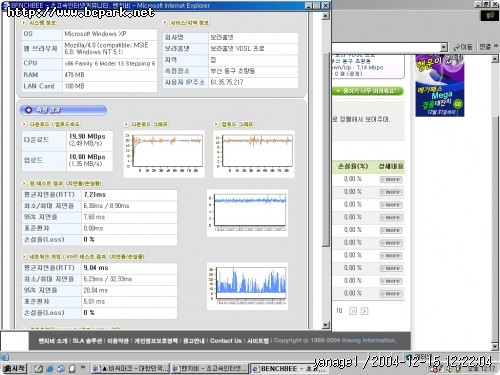Click the 연결 links toolbar label

485,47
